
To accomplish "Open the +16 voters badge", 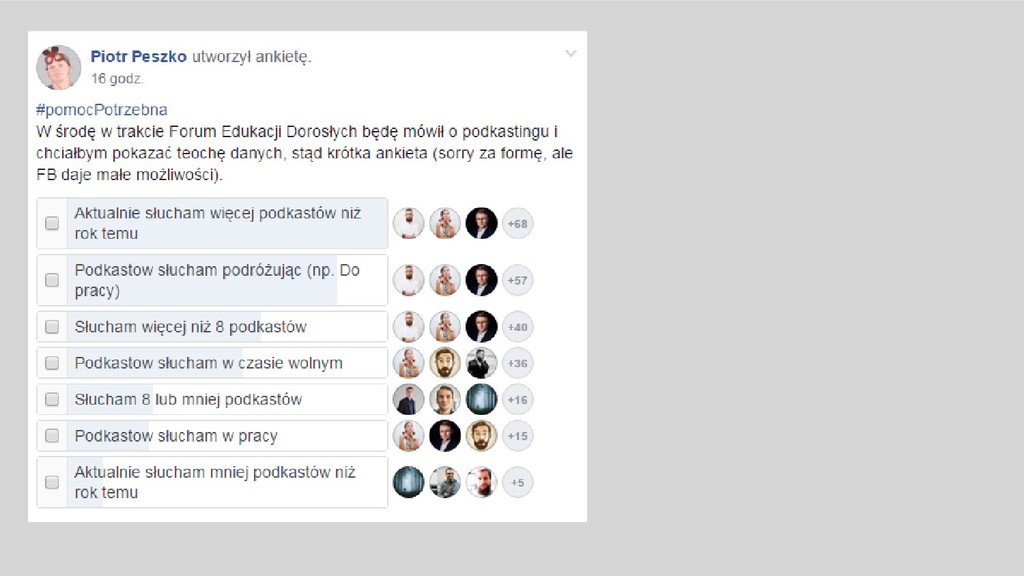I will click(x=517, y=399).
